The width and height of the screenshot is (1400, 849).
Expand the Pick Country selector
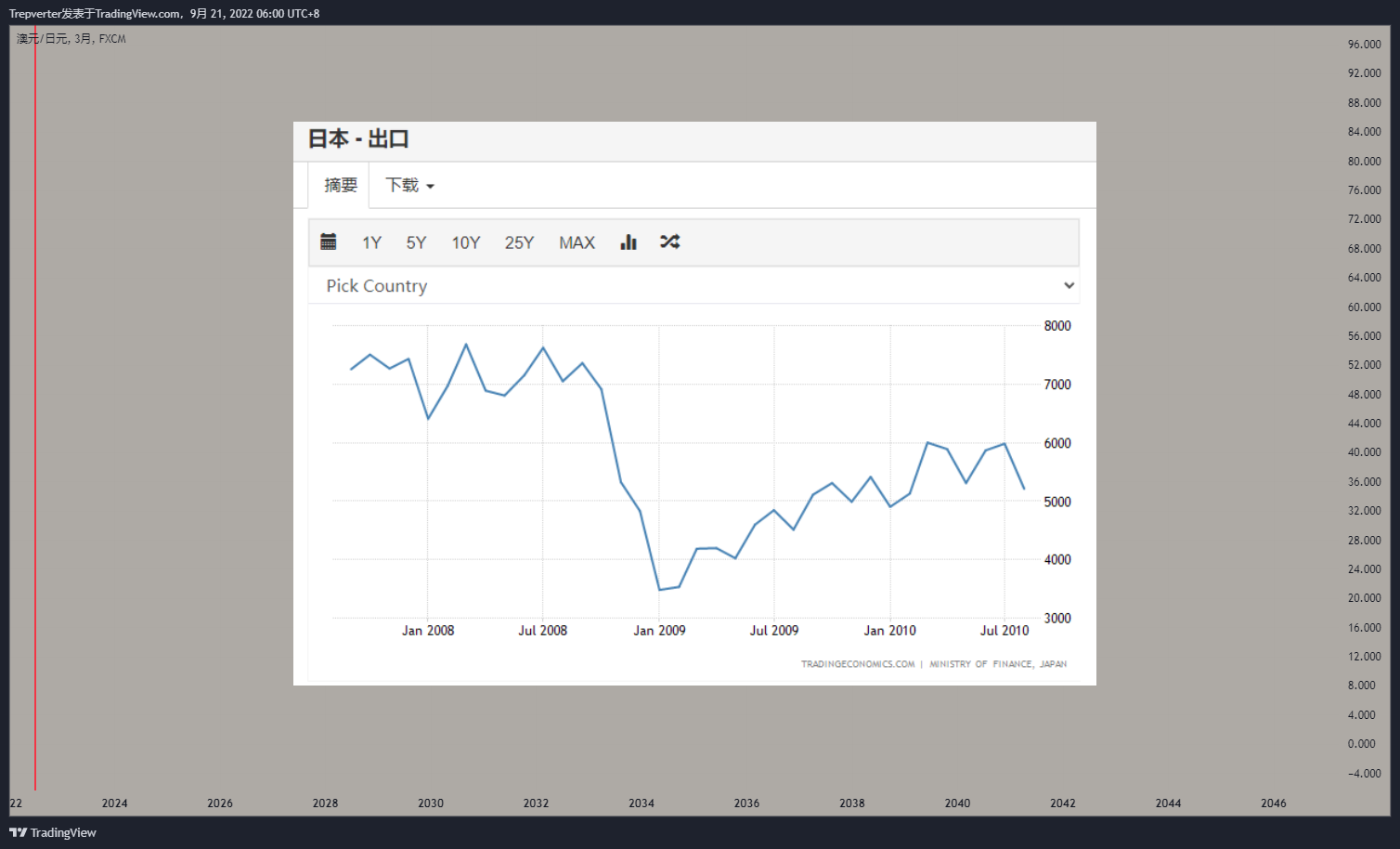[x=694, y=286]
